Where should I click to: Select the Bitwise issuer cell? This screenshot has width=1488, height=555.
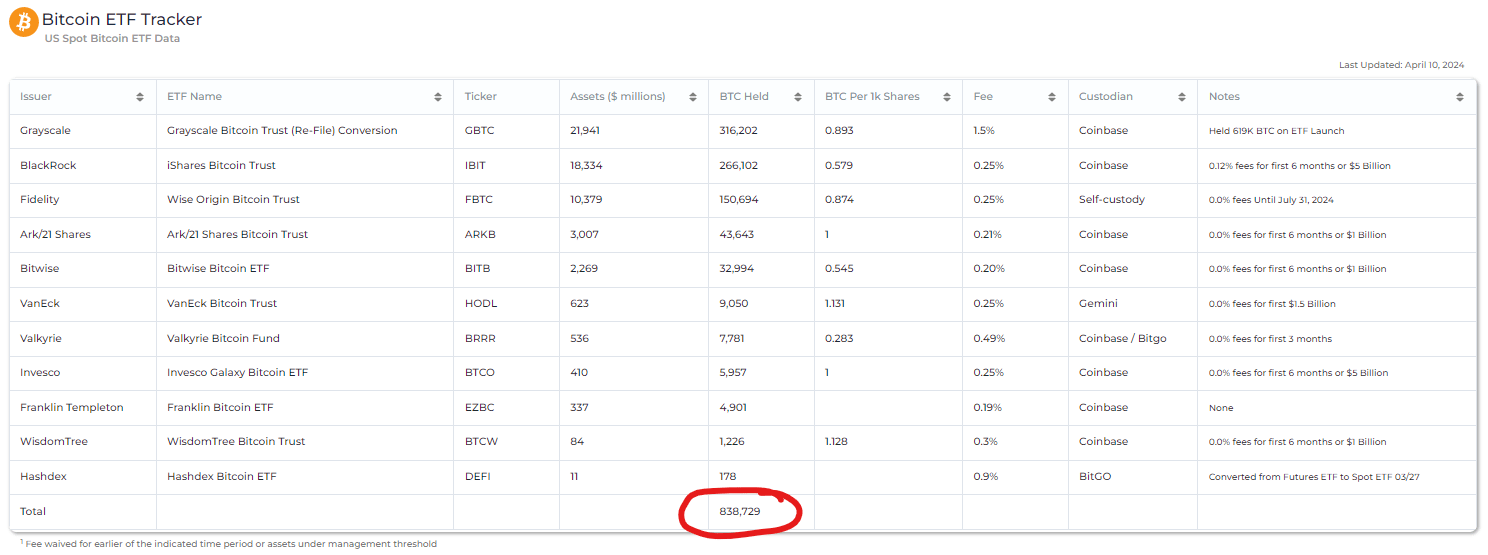coord(40,269)
